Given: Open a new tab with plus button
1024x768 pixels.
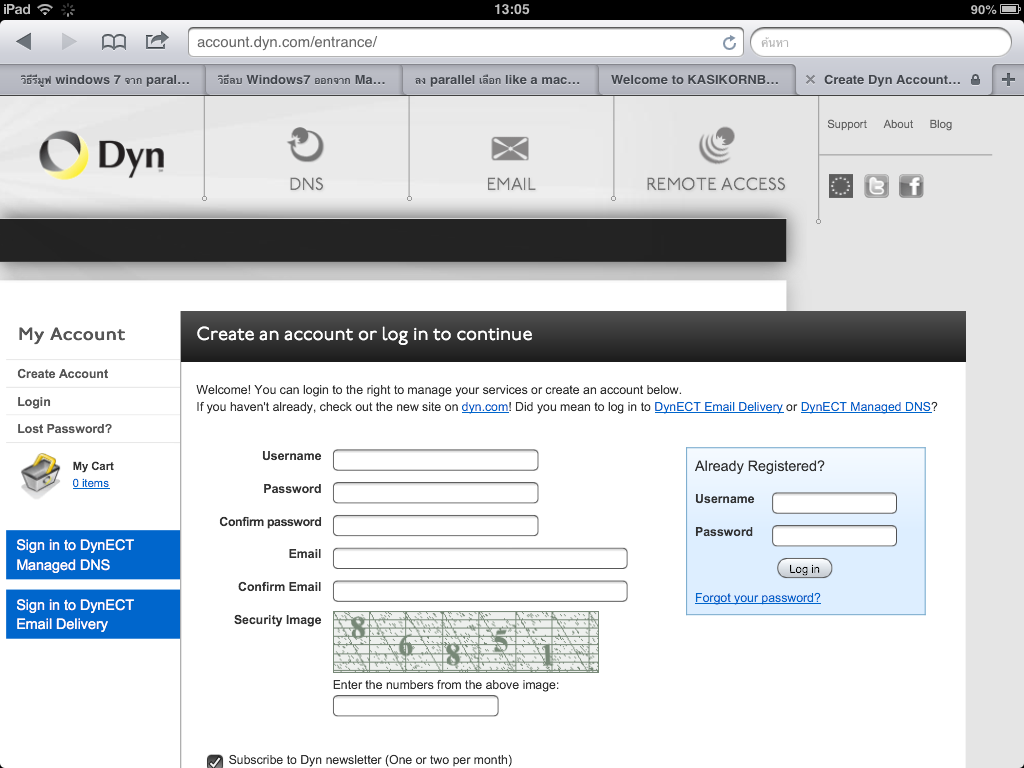Looking at the screenshot, I should point(1008,80).
